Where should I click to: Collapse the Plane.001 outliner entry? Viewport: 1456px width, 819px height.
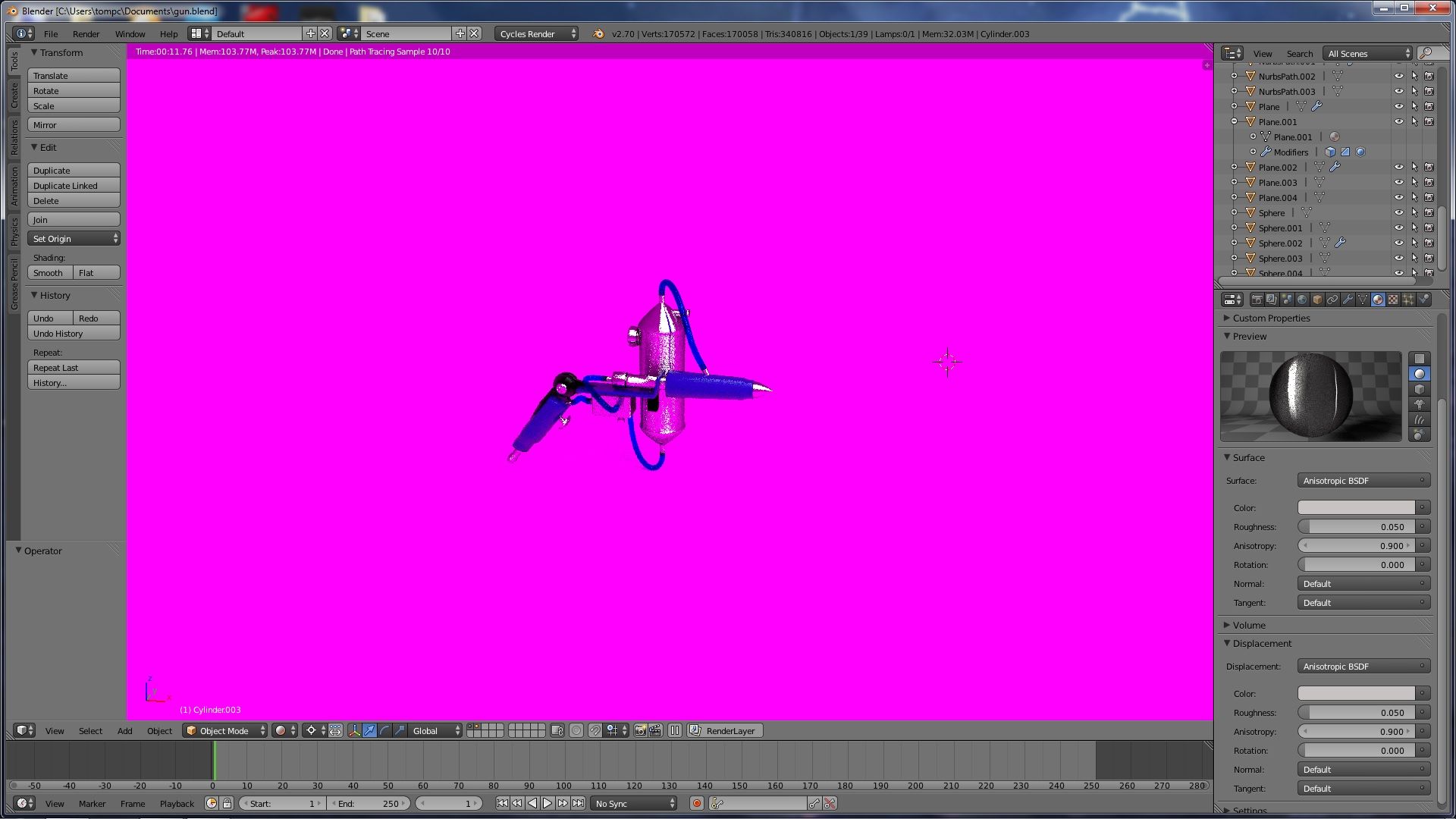(x=1234, y=121)
